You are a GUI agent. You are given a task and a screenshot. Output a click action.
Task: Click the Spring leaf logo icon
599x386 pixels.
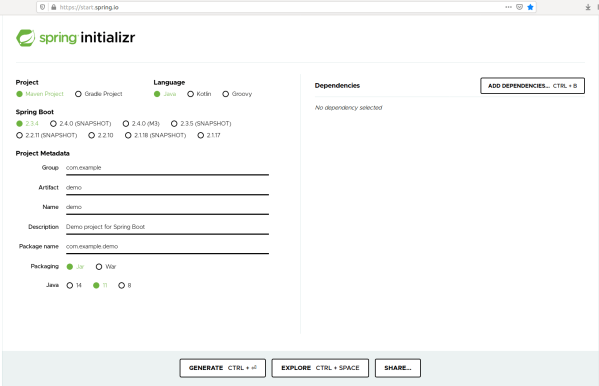coord(26,38)
